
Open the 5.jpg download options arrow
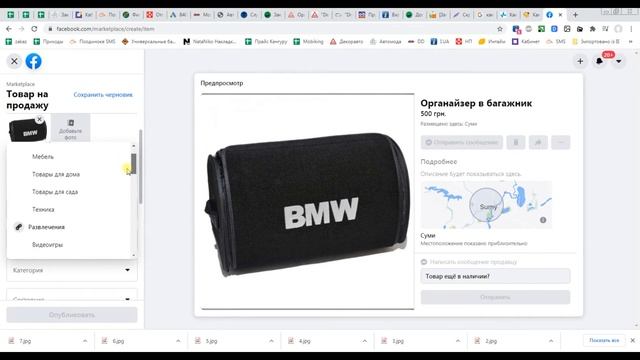pyautogui.click(x=271, y=341)
